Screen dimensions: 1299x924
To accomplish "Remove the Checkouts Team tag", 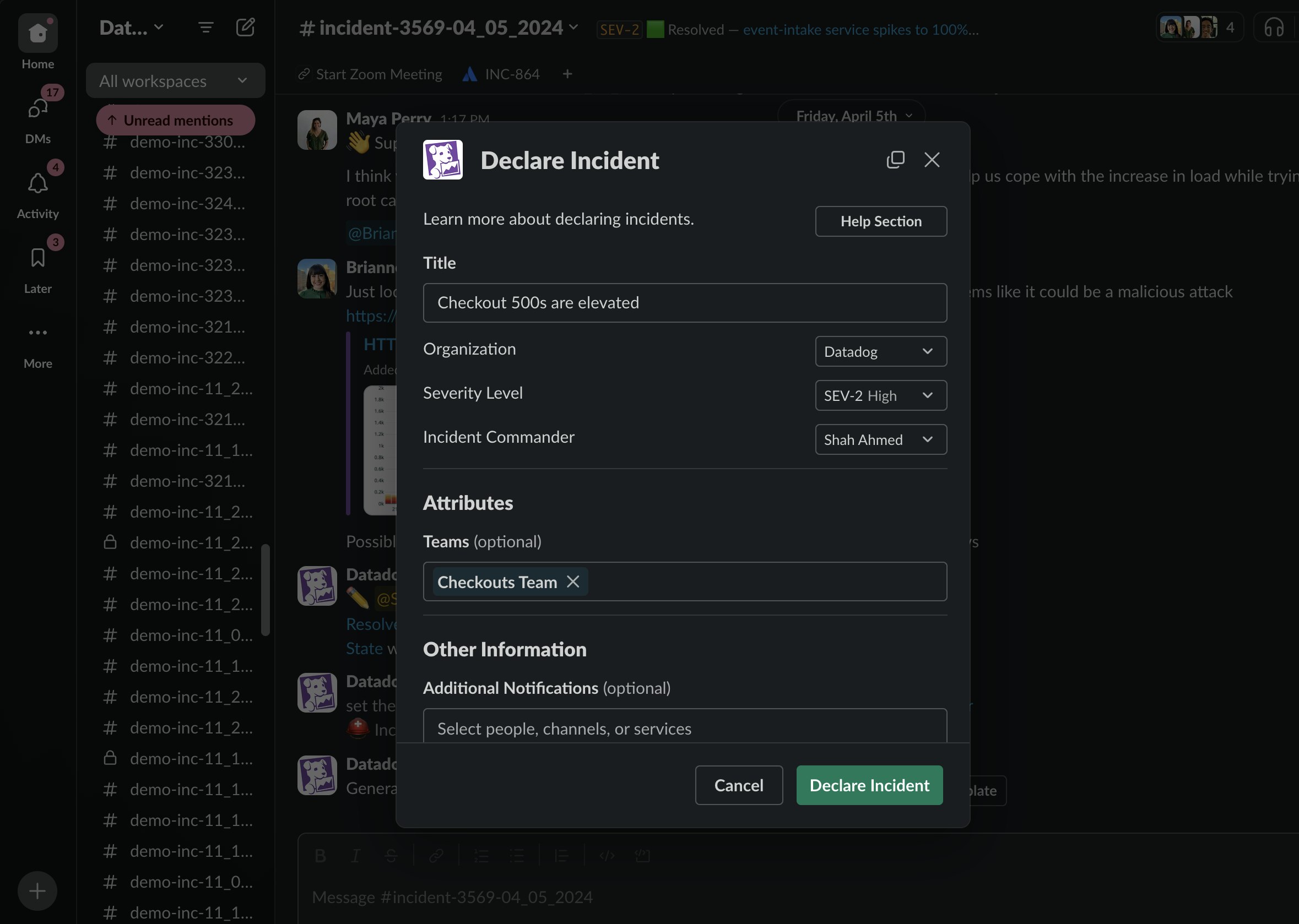I will 573,581.
